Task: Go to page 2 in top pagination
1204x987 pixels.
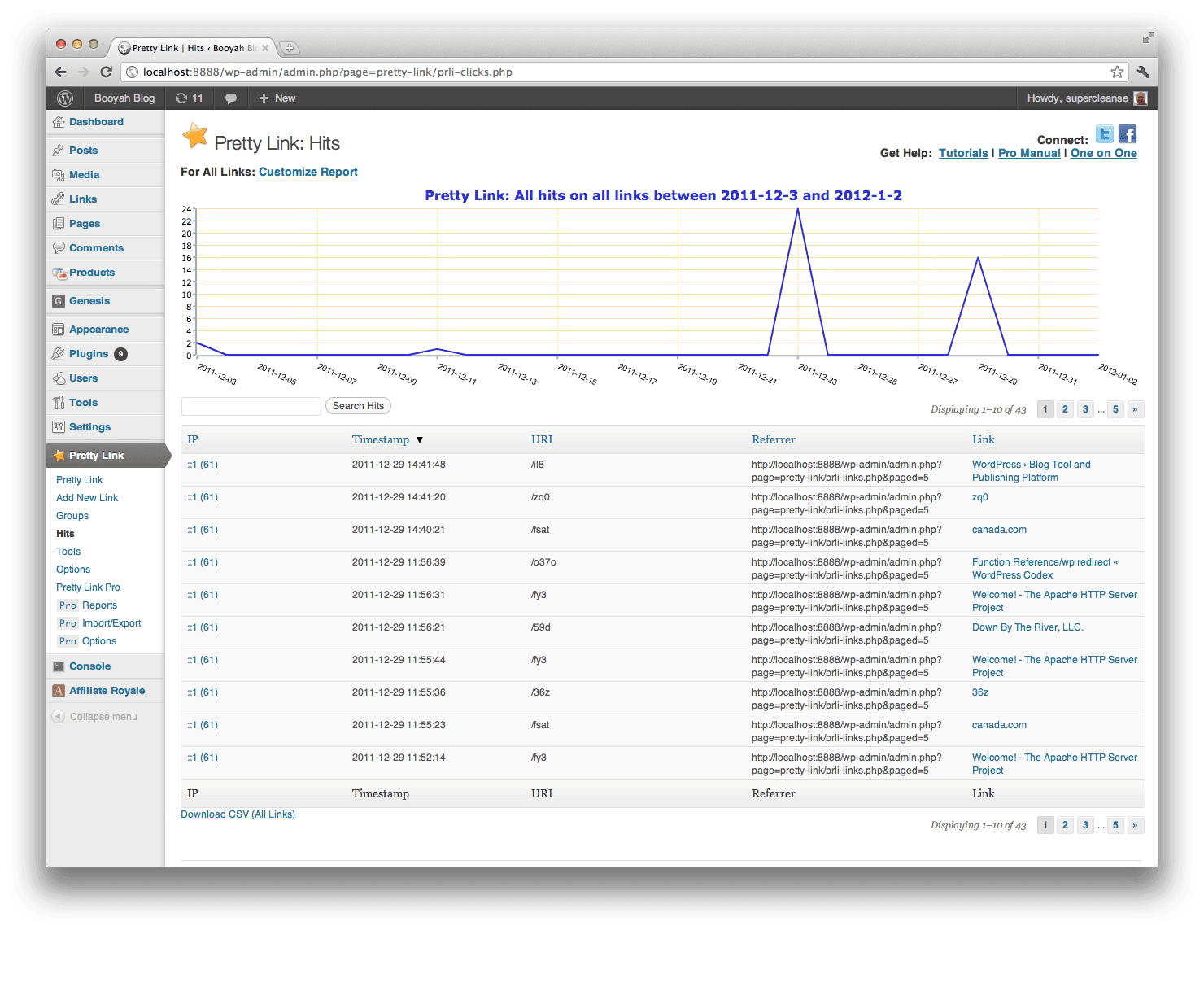Action: coord(1065,409)
